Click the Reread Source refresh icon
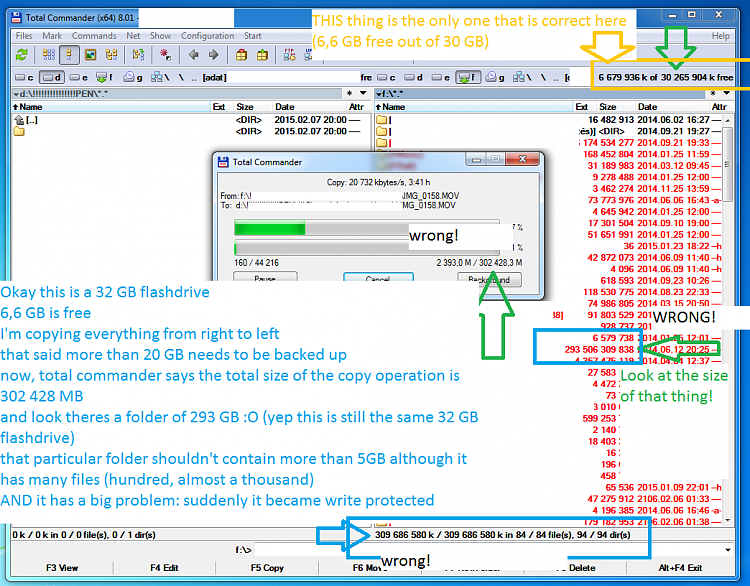Viewport: 750px width, 586px height. tap(22, 55)
